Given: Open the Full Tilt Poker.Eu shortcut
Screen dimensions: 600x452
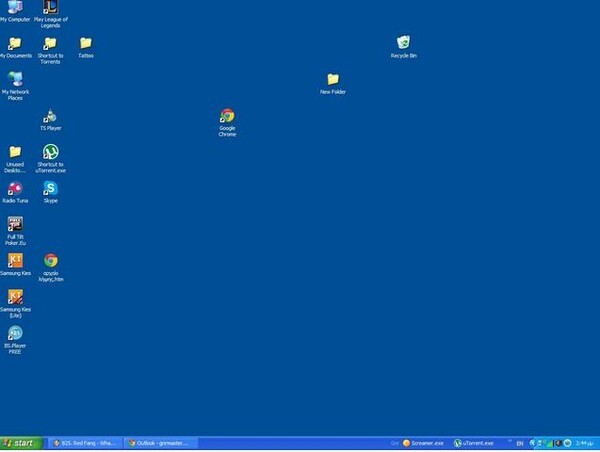Looking at the screenshot, I should pyautogui.click(x=15, y=224).
